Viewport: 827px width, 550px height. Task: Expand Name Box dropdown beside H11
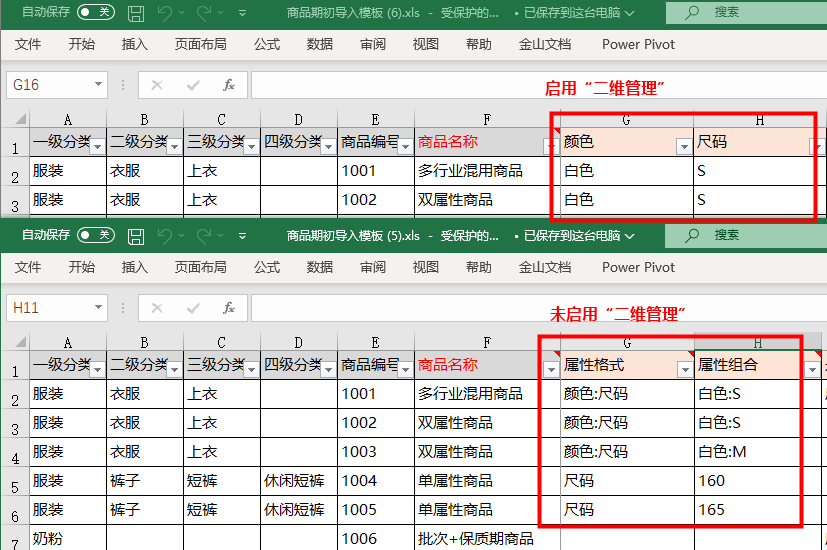click(98, 307)
